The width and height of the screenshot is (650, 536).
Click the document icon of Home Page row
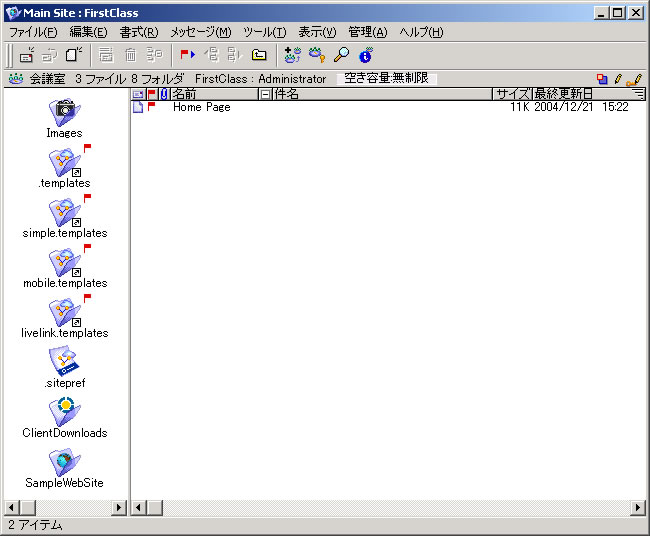click(x=138, y=107)
